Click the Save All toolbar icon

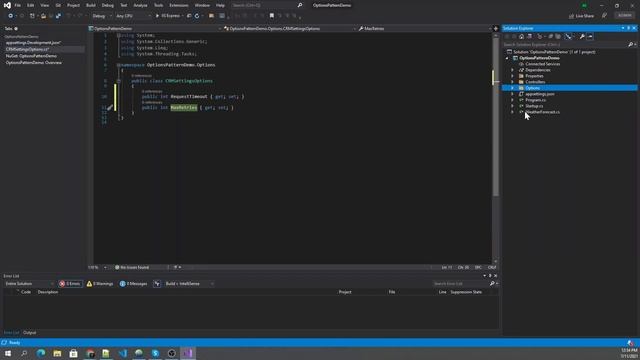pyautogui.click(x=58, y=16)
